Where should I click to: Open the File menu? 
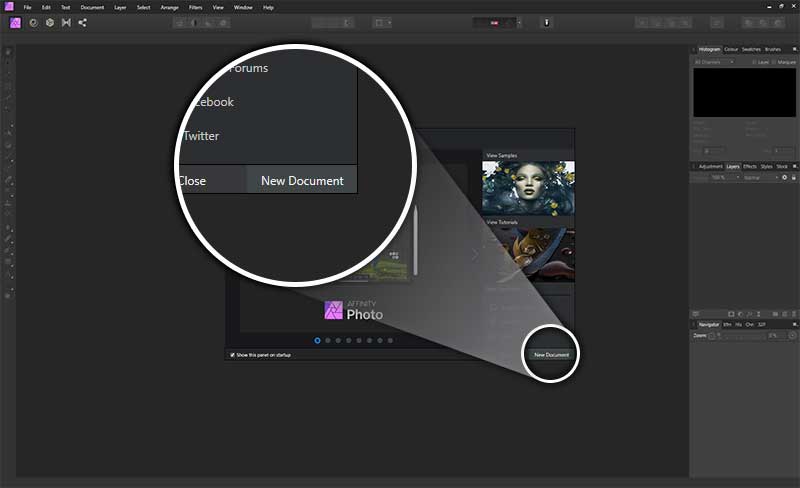(x=28, y=8)
